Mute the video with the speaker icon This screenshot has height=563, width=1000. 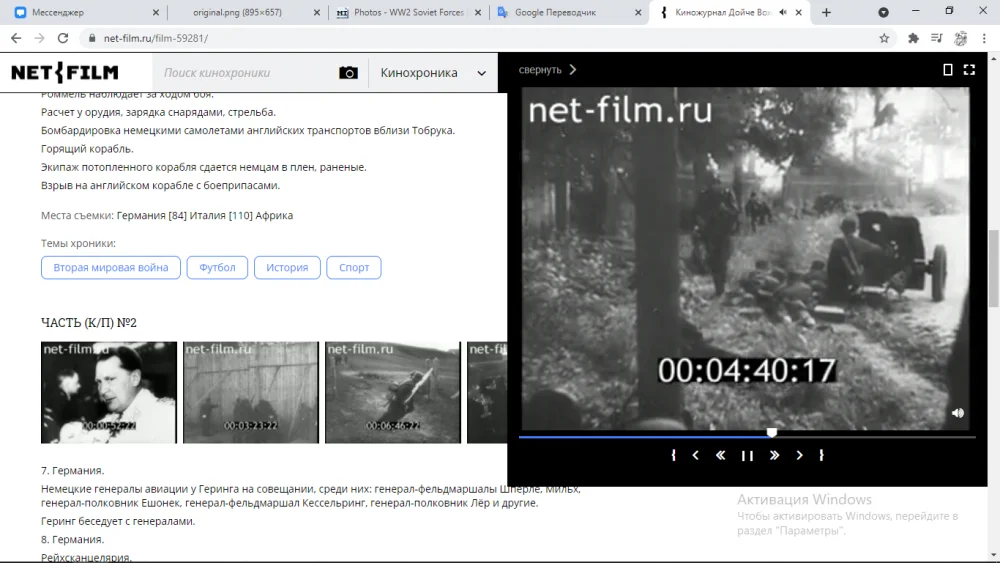pos(957,413)
